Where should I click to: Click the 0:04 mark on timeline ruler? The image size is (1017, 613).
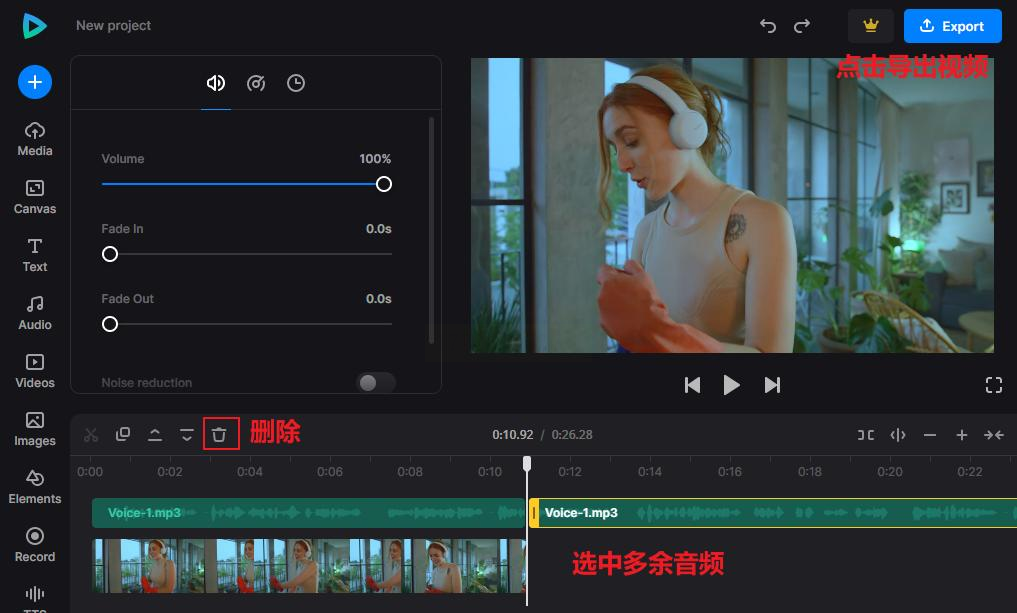coord(250,472)
